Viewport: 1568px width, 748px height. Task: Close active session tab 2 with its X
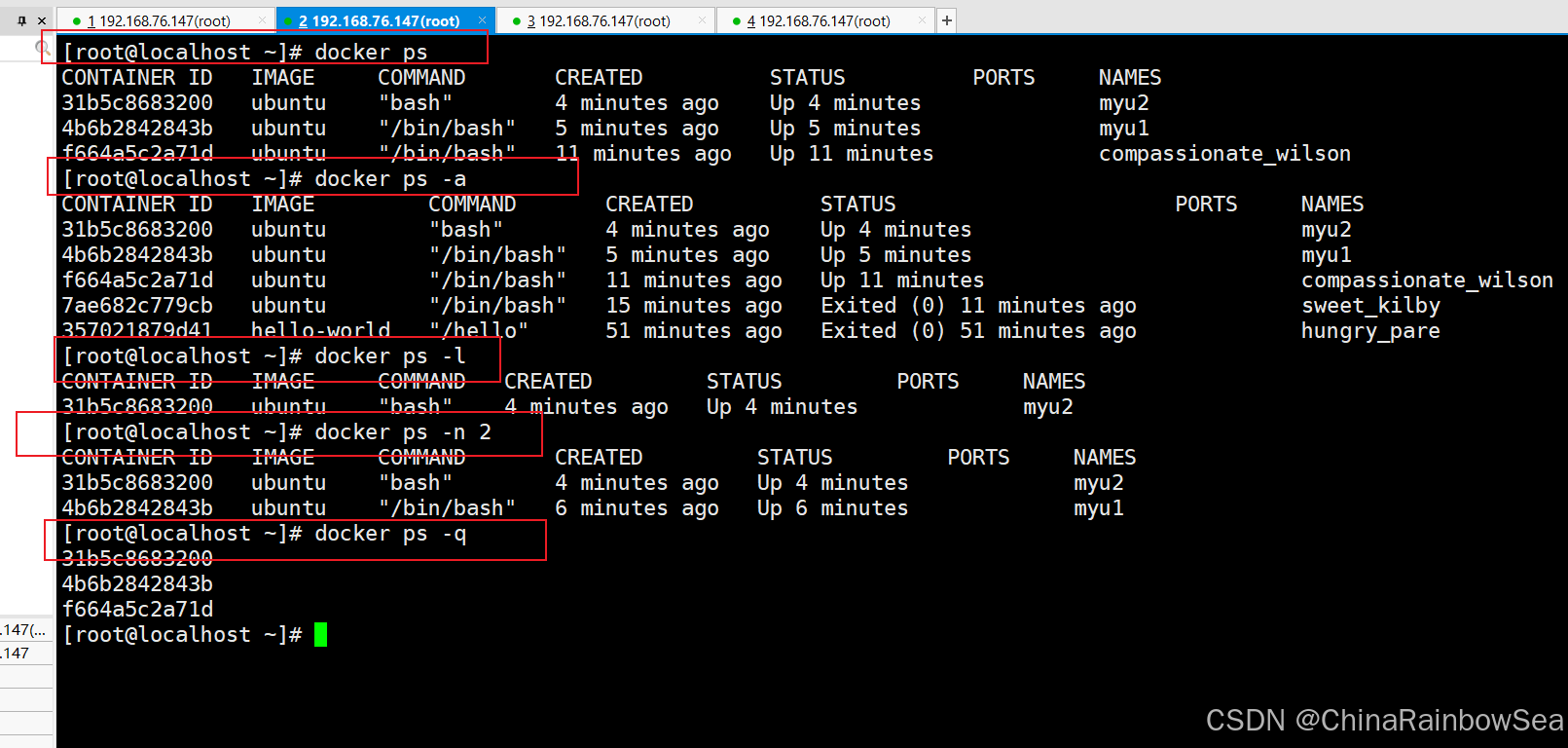482,20
